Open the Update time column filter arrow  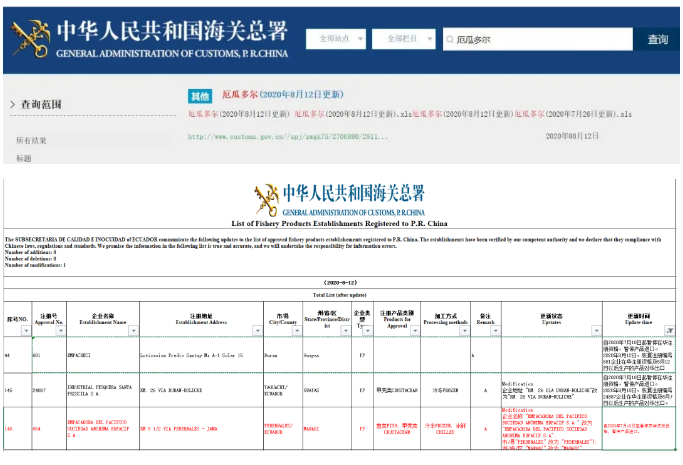[669, 330]
